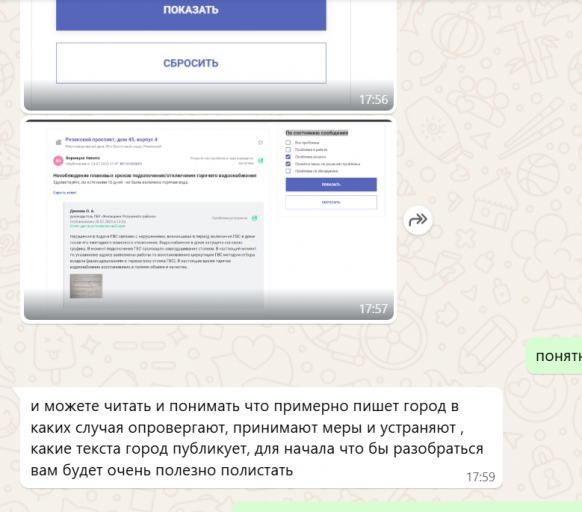Click the gray reply text block about ГВС
The height and width of the screenshot is (512, 582).
163,251
